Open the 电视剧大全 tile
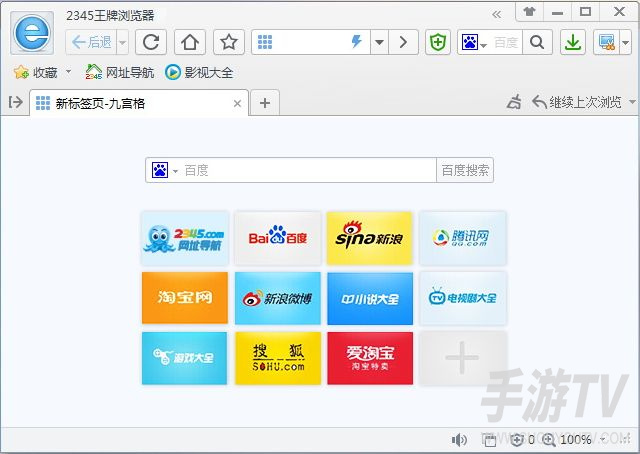 [x=463, y=298]
